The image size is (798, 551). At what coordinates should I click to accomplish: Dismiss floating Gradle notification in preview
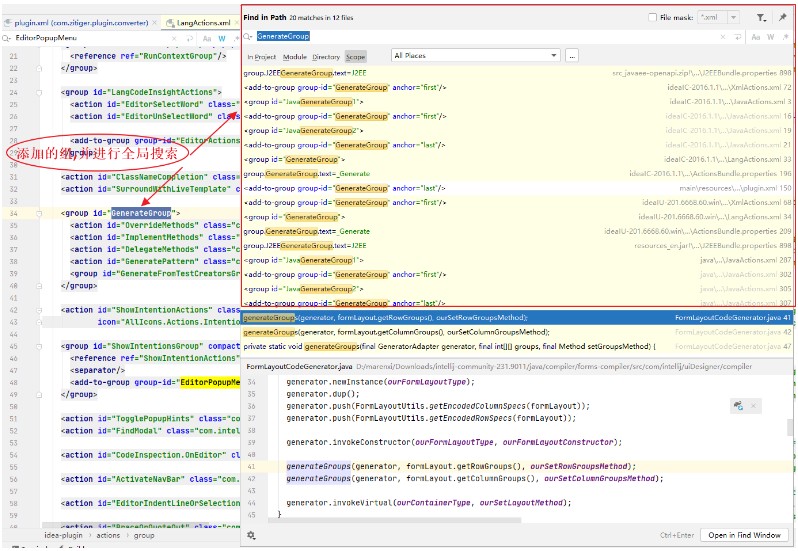click(754, 405)
